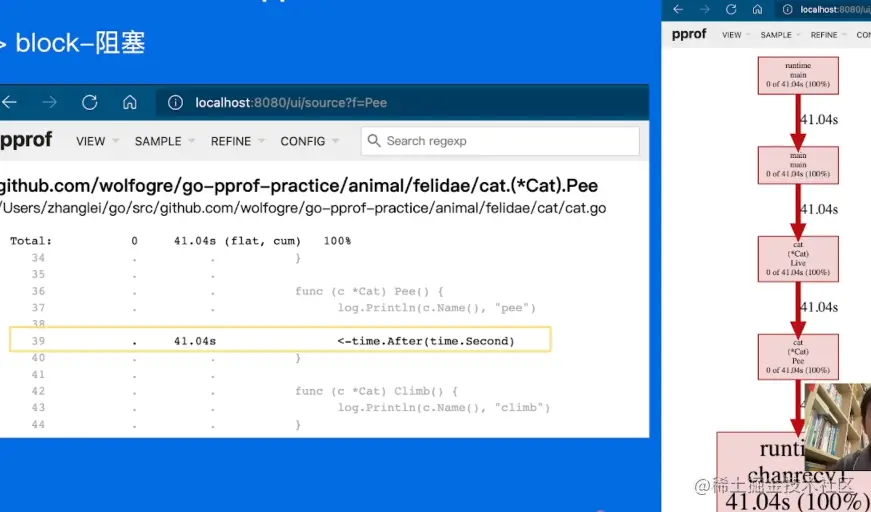
Task: Click site info icon in graph view browser
Action: [x=787, y=9]
